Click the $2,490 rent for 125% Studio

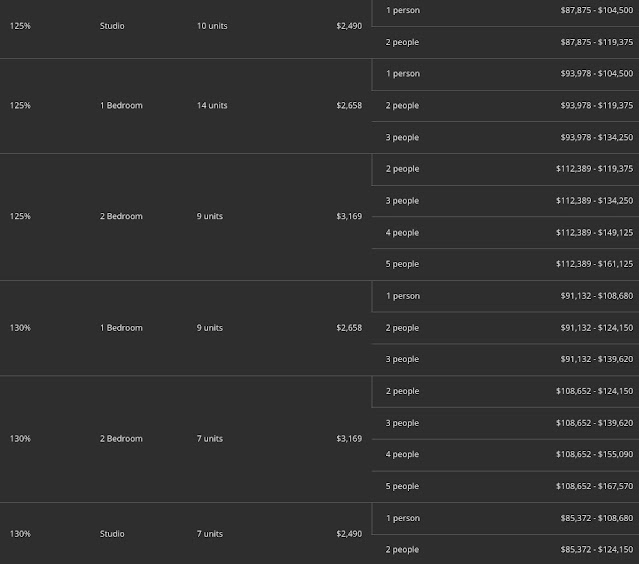pyautogui.click(x=349, y=26)
